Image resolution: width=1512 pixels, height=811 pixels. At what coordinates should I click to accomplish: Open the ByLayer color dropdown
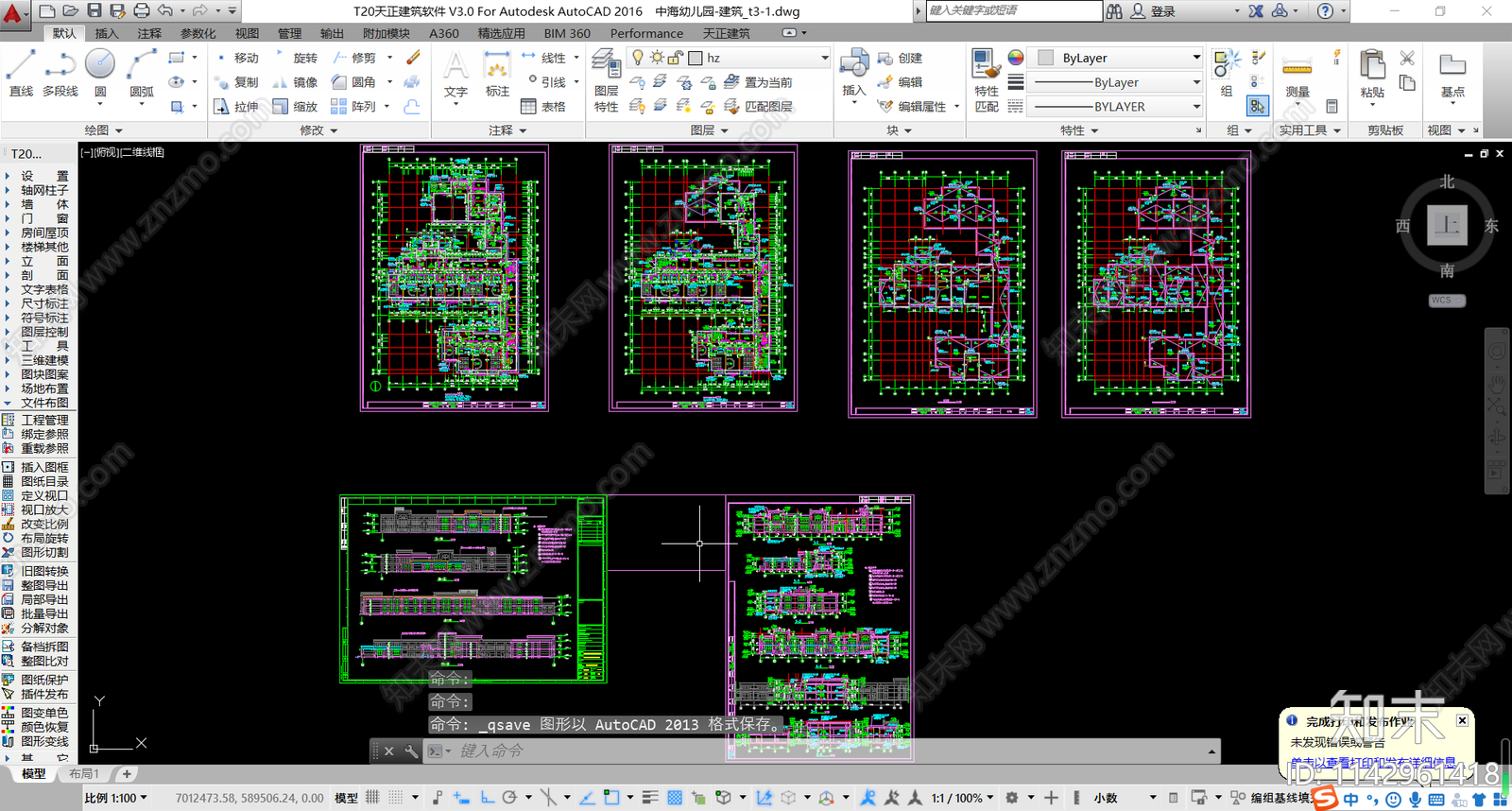click(1196, 58)
